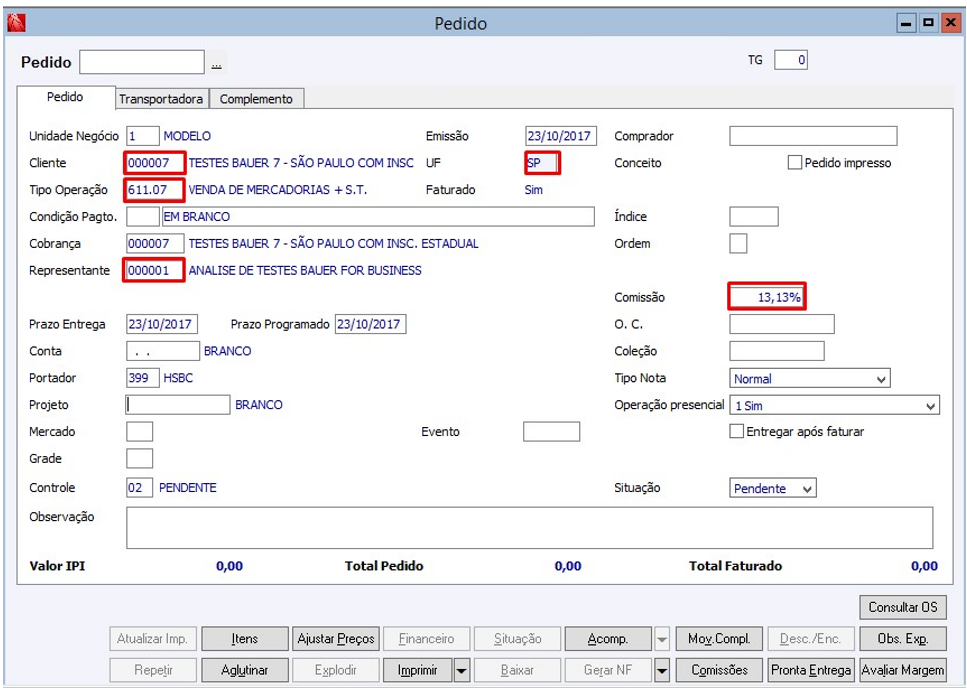Click the Comissão percentage field

pos(767,297)
